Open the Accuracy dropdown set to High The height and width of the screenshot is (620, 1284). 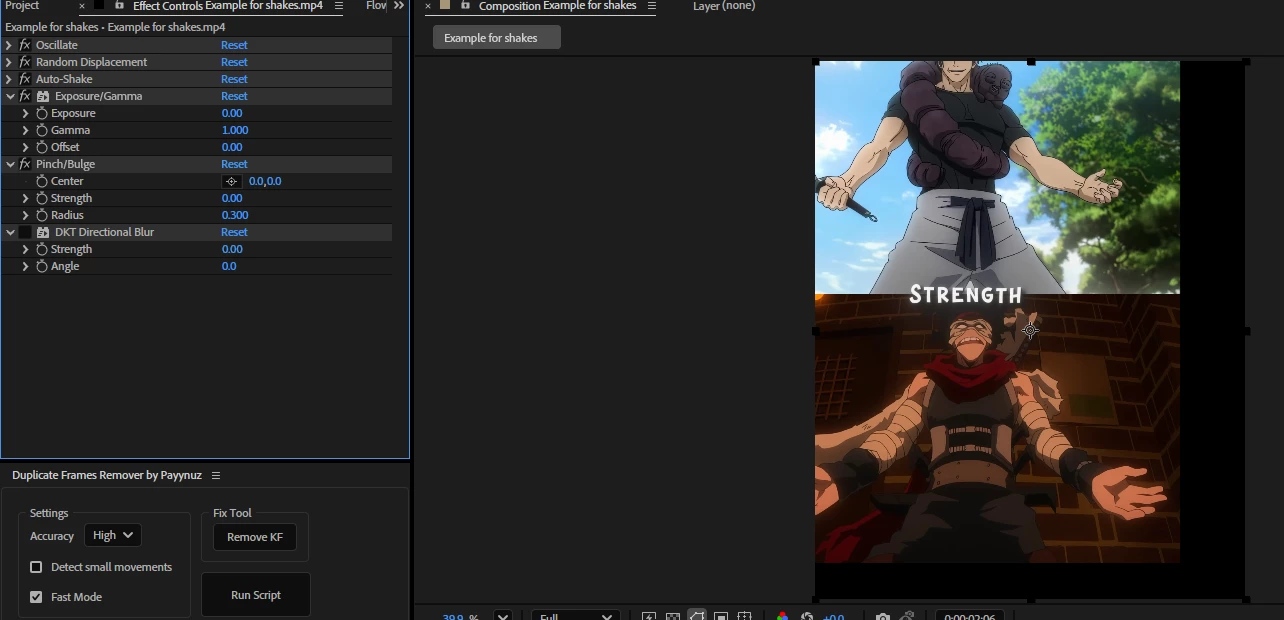pos(112,535)
